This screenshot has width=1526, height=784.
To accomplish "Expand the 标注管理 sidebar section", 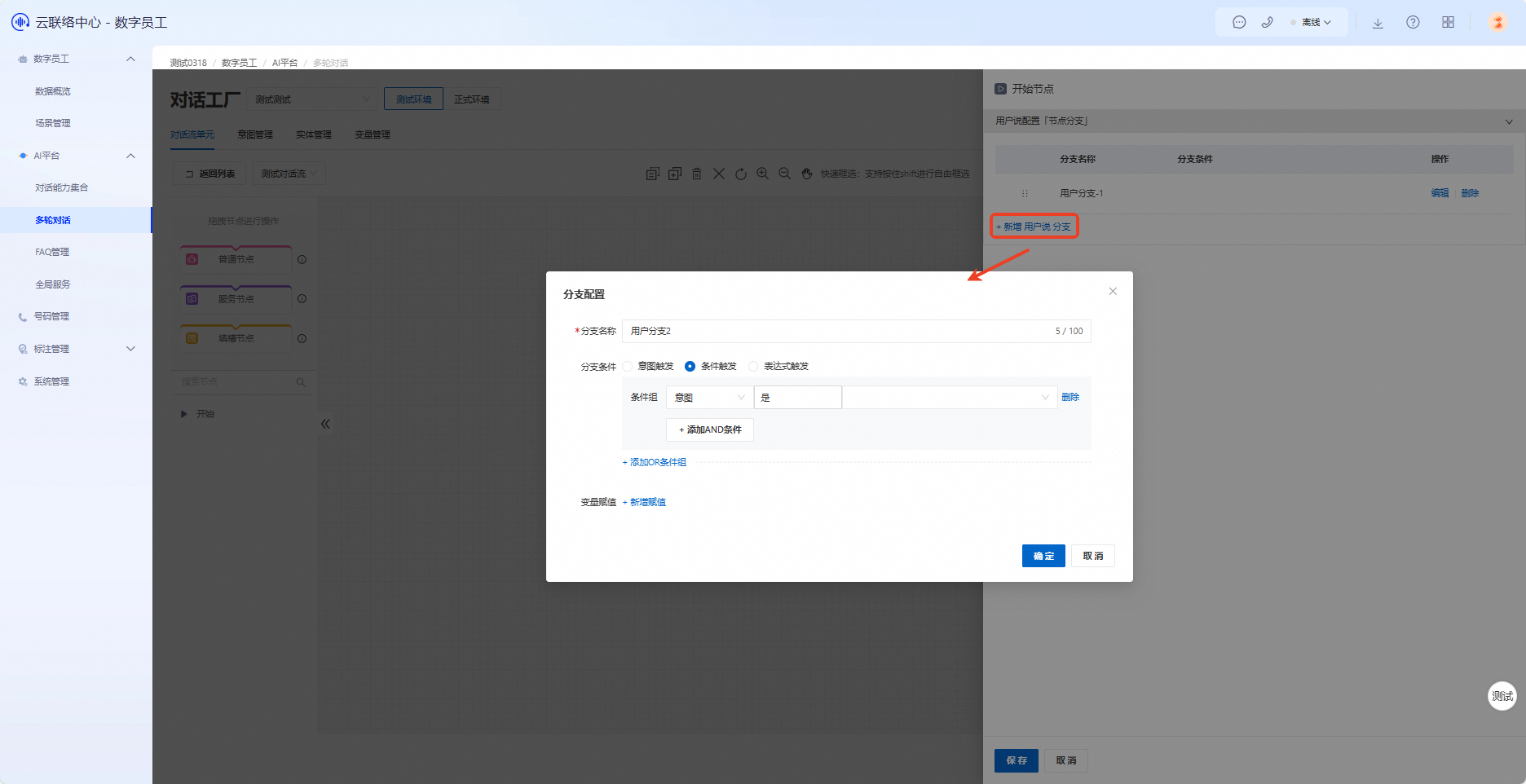I will click(130, 349).
